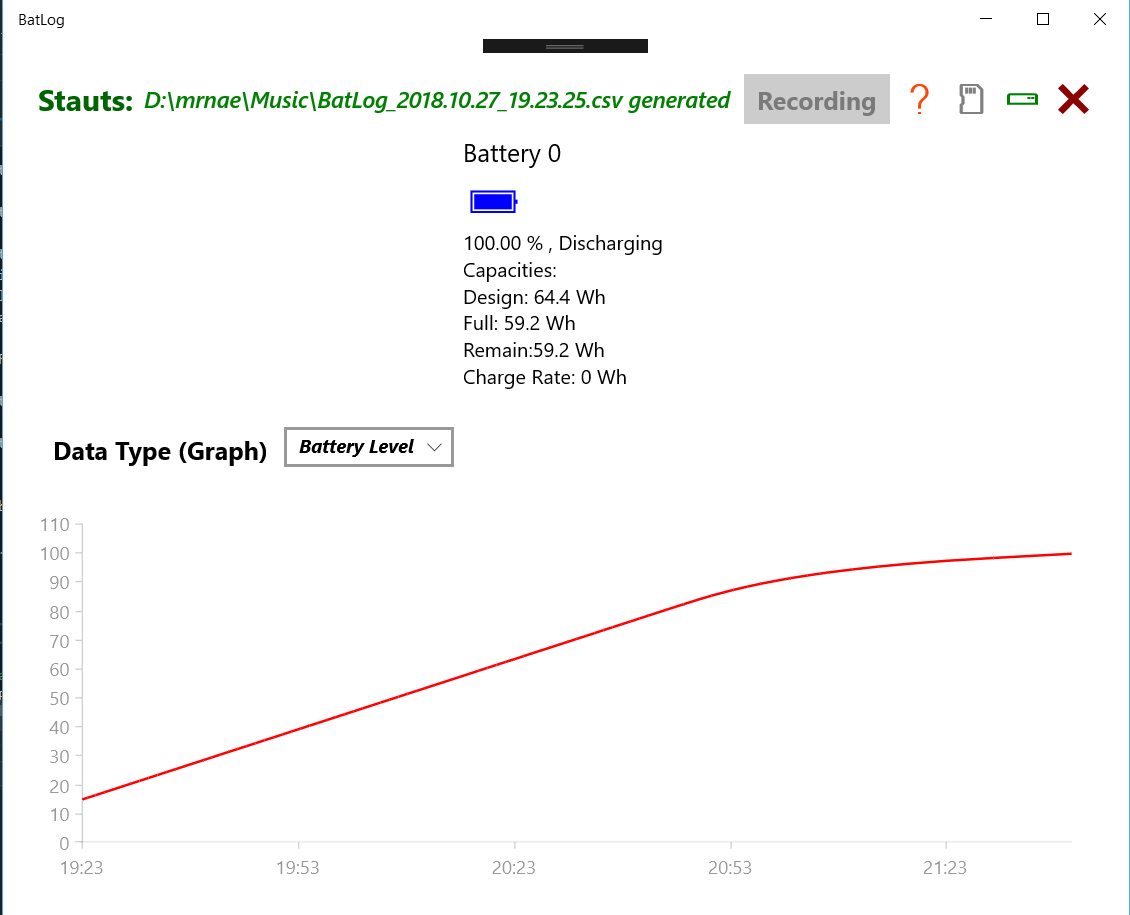Image resolution: width=1130 pixels, height=915 pixels.
Task: Click the dark handle bar at the top
Action: coord(565,46)
